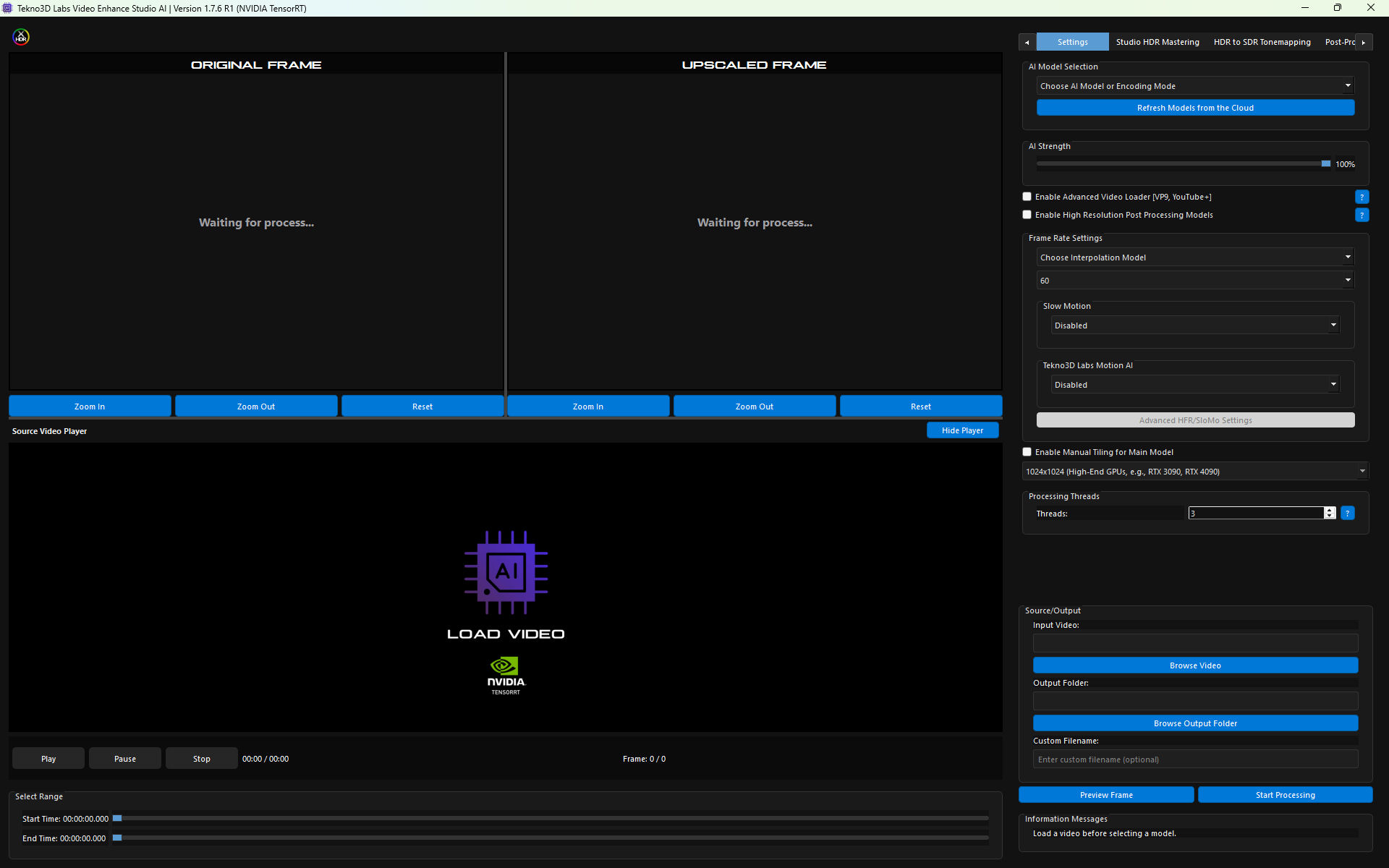Screen dimensions: 1389x868
Task: Open the frame rate 60 dropdown
Action: click(x=1195, y=281)
